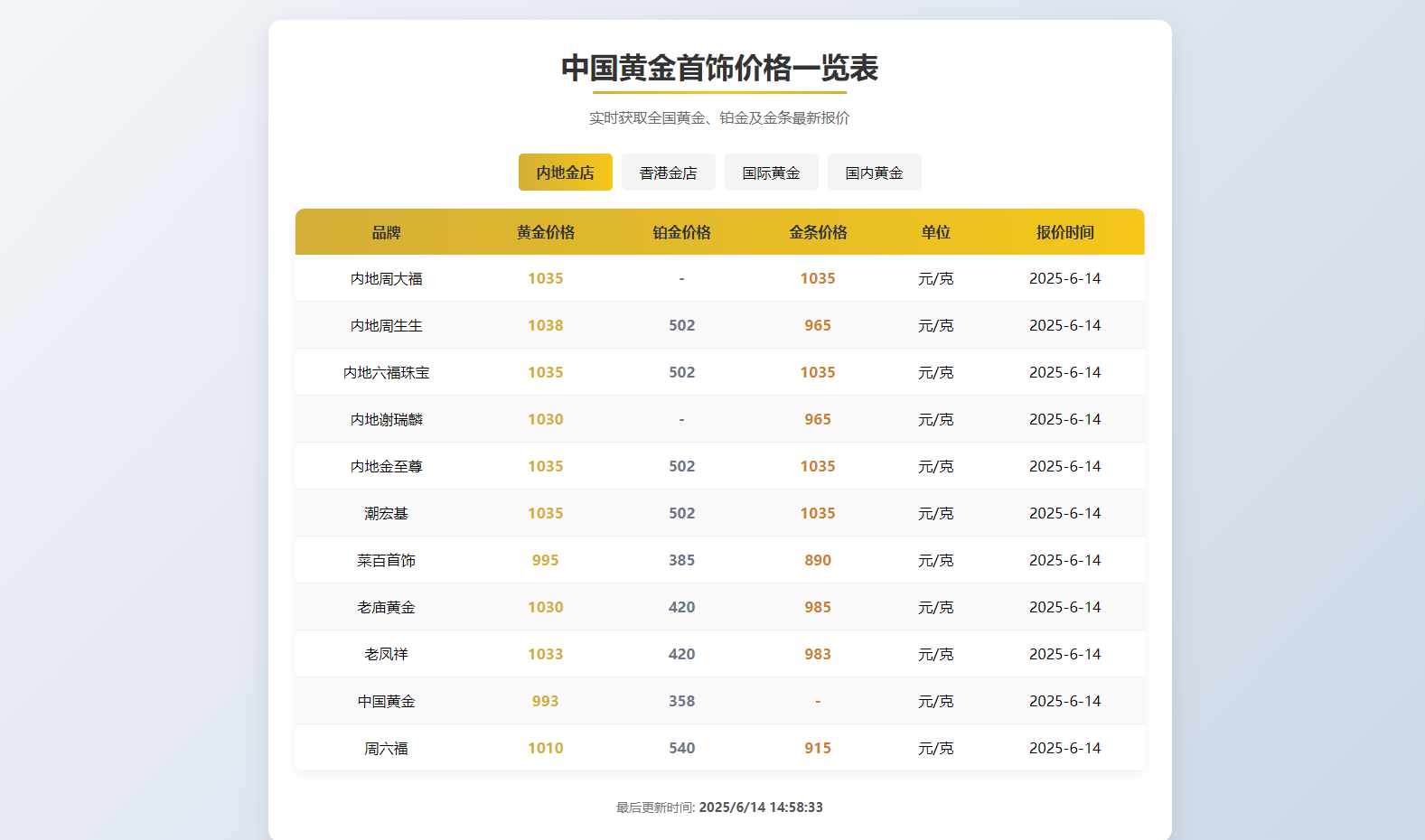Open the 香港金店 tab
Viewport: 1425px width, 840px height.
point(668,173)
